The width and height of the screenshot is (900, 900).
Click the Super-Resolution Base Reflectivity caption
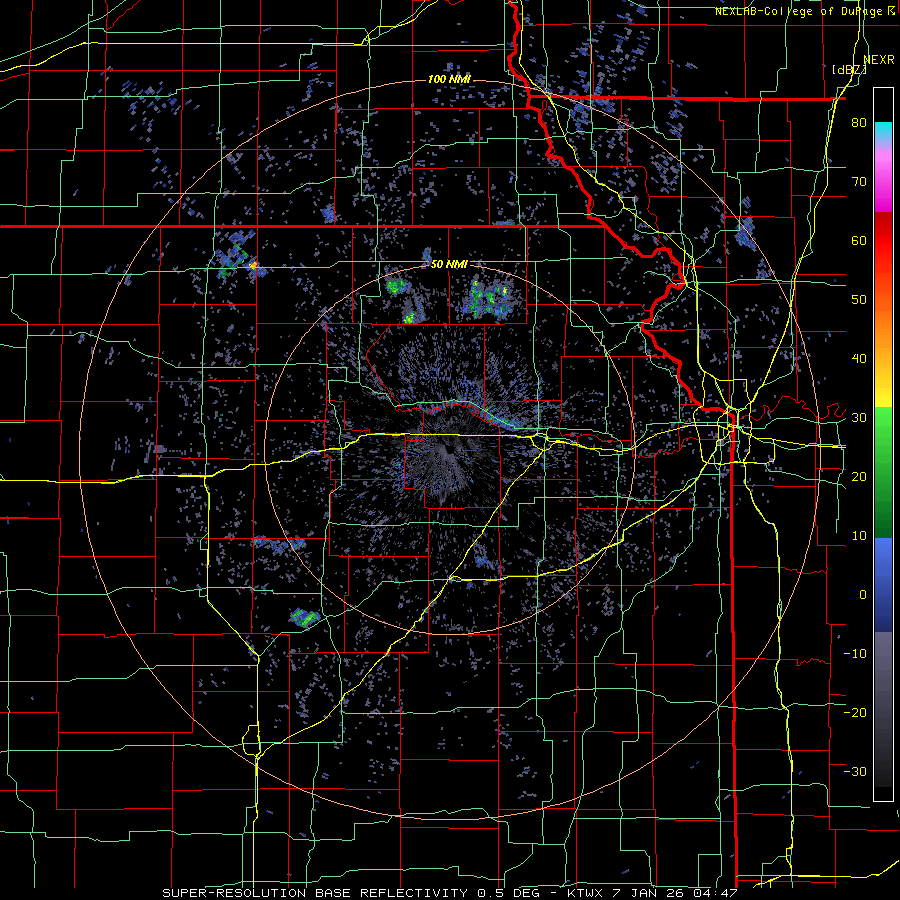pos(449,893)
